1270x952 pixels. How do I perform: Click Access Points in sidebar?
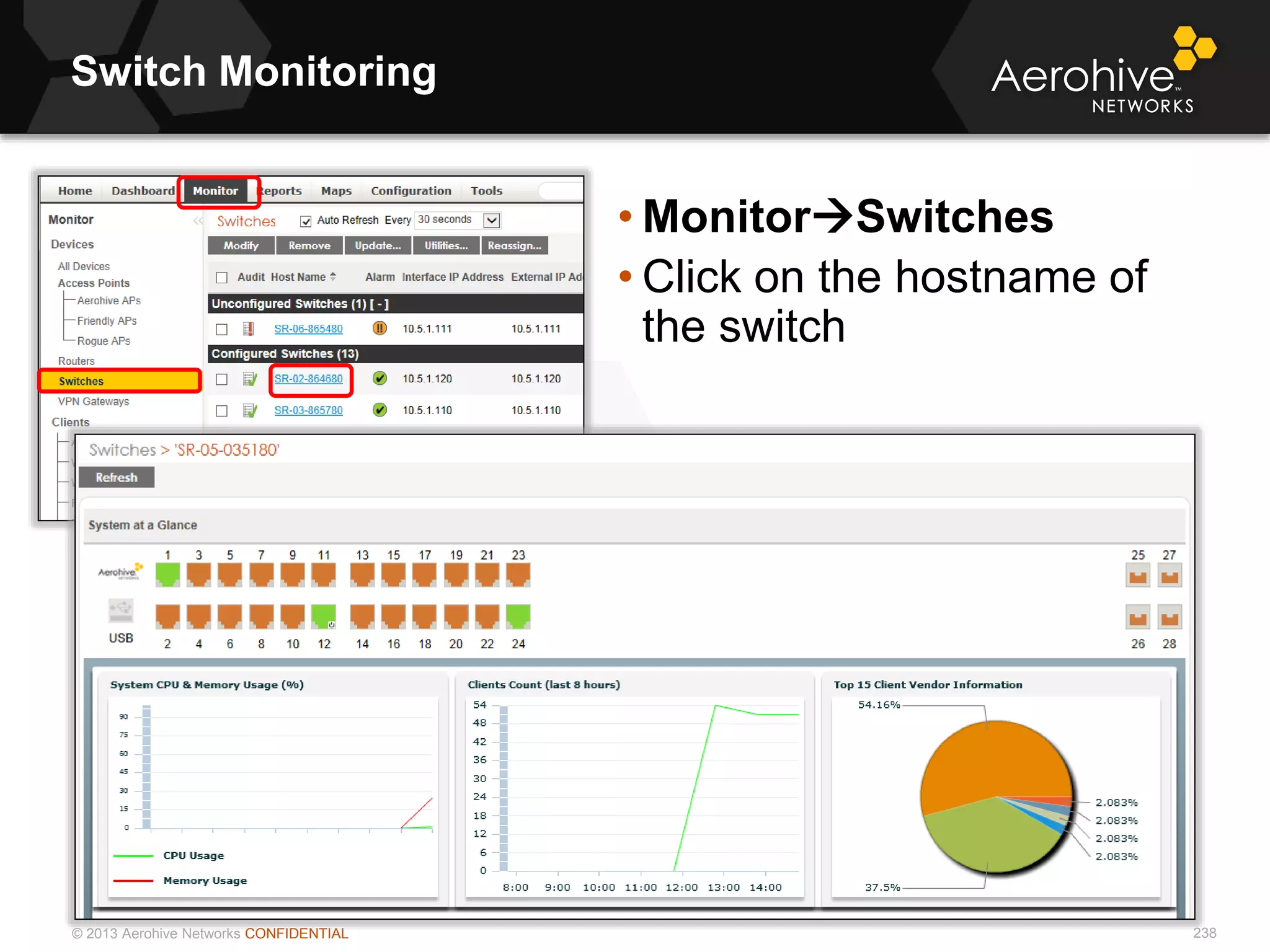[x=94, y=283]
